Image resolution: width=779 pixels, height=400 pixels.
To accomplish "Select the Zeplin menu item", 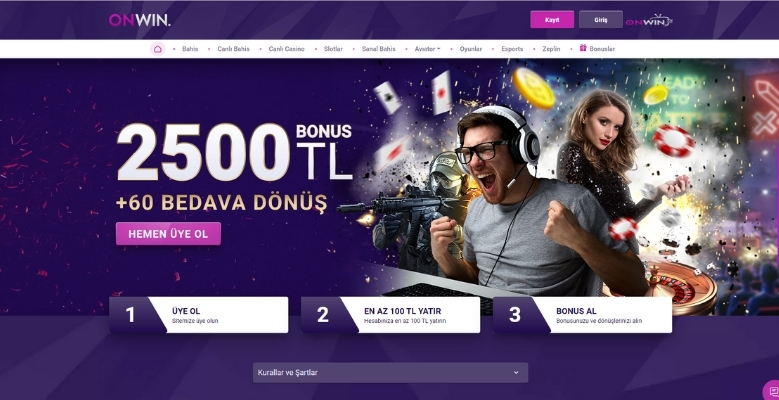I will (x=551, y=49).
